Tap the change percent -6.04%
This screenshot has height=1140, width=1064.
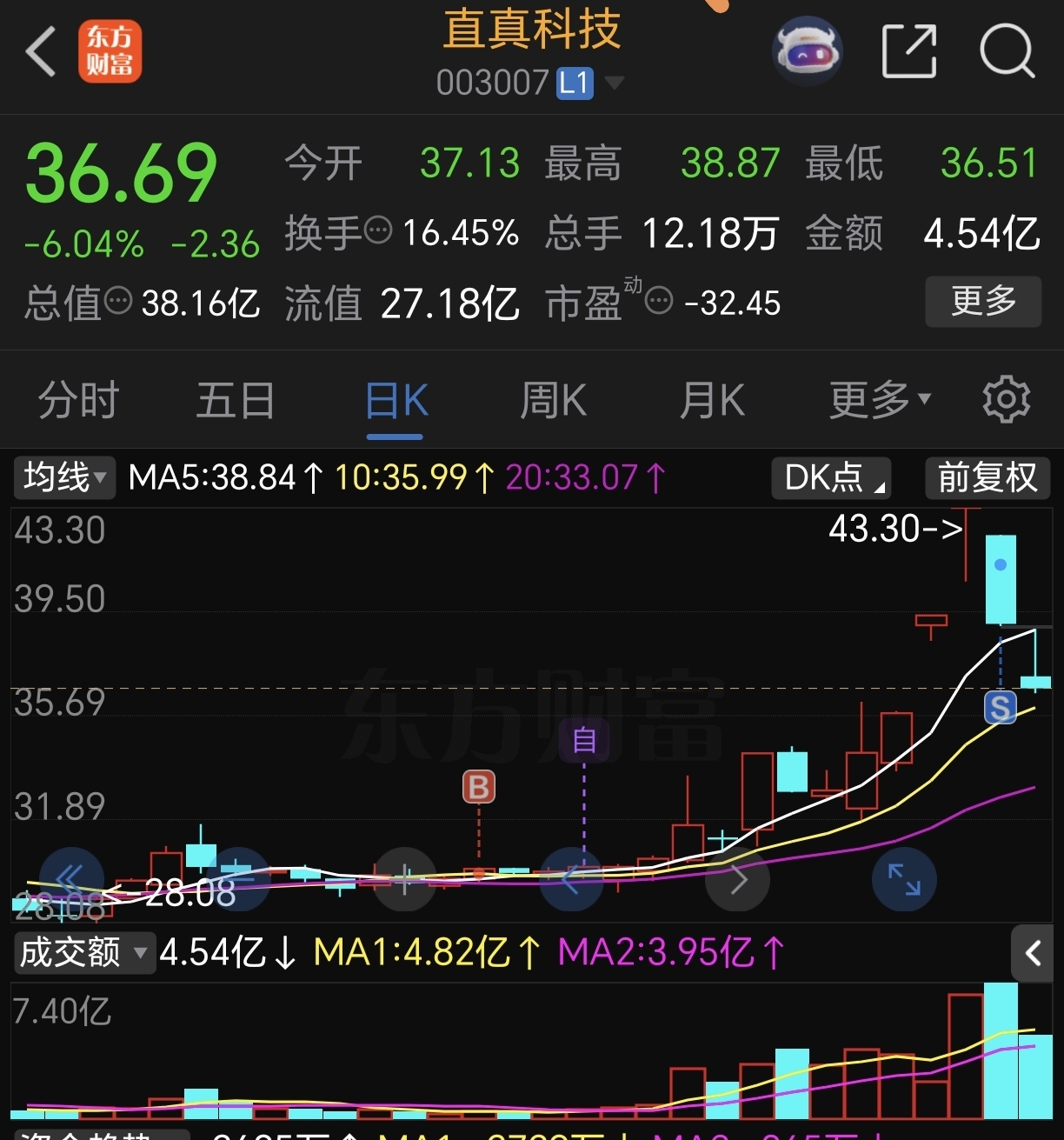point(83,244)
